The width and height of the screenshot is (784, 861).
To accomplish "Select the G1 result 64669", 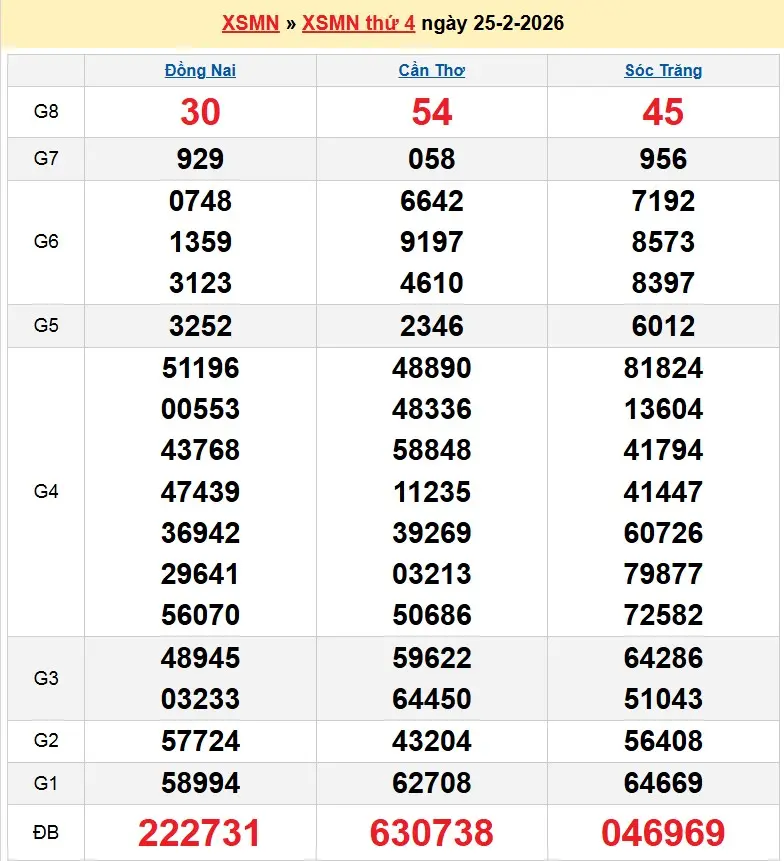I will (663, 783).
